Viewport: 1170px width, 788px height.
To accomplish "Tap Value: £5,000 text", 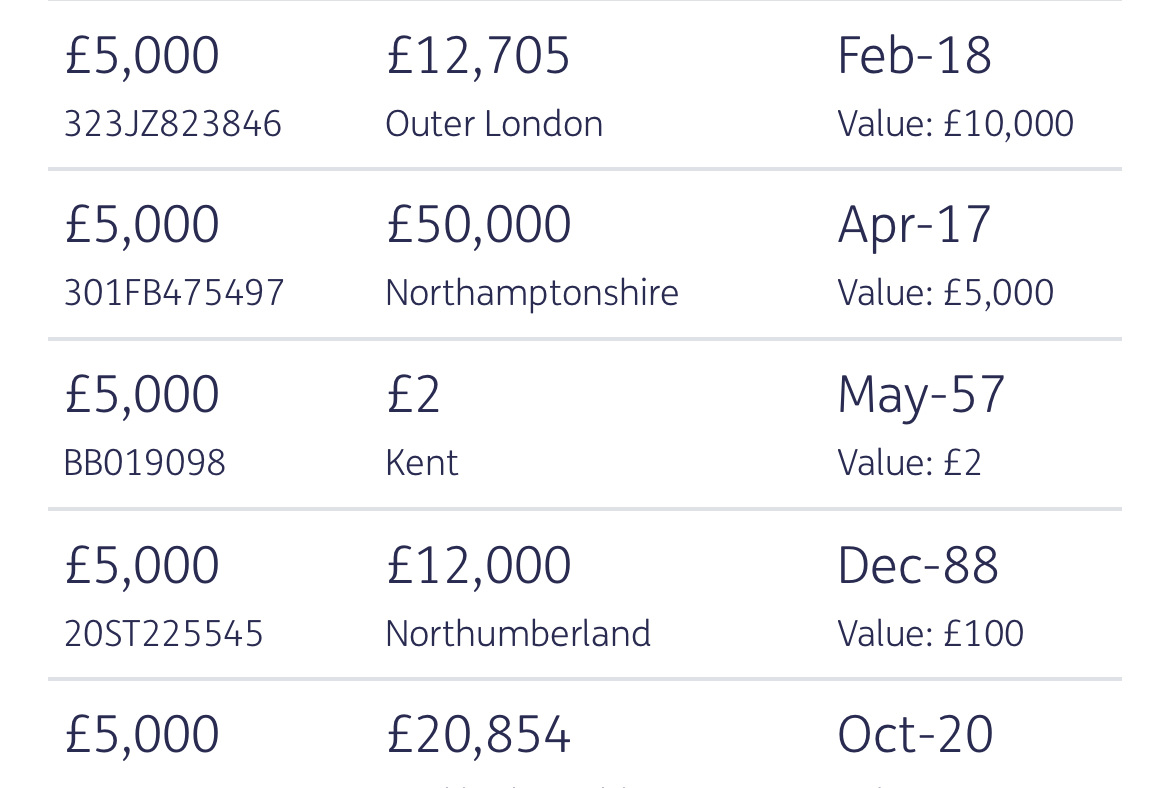I will (945, 293).
